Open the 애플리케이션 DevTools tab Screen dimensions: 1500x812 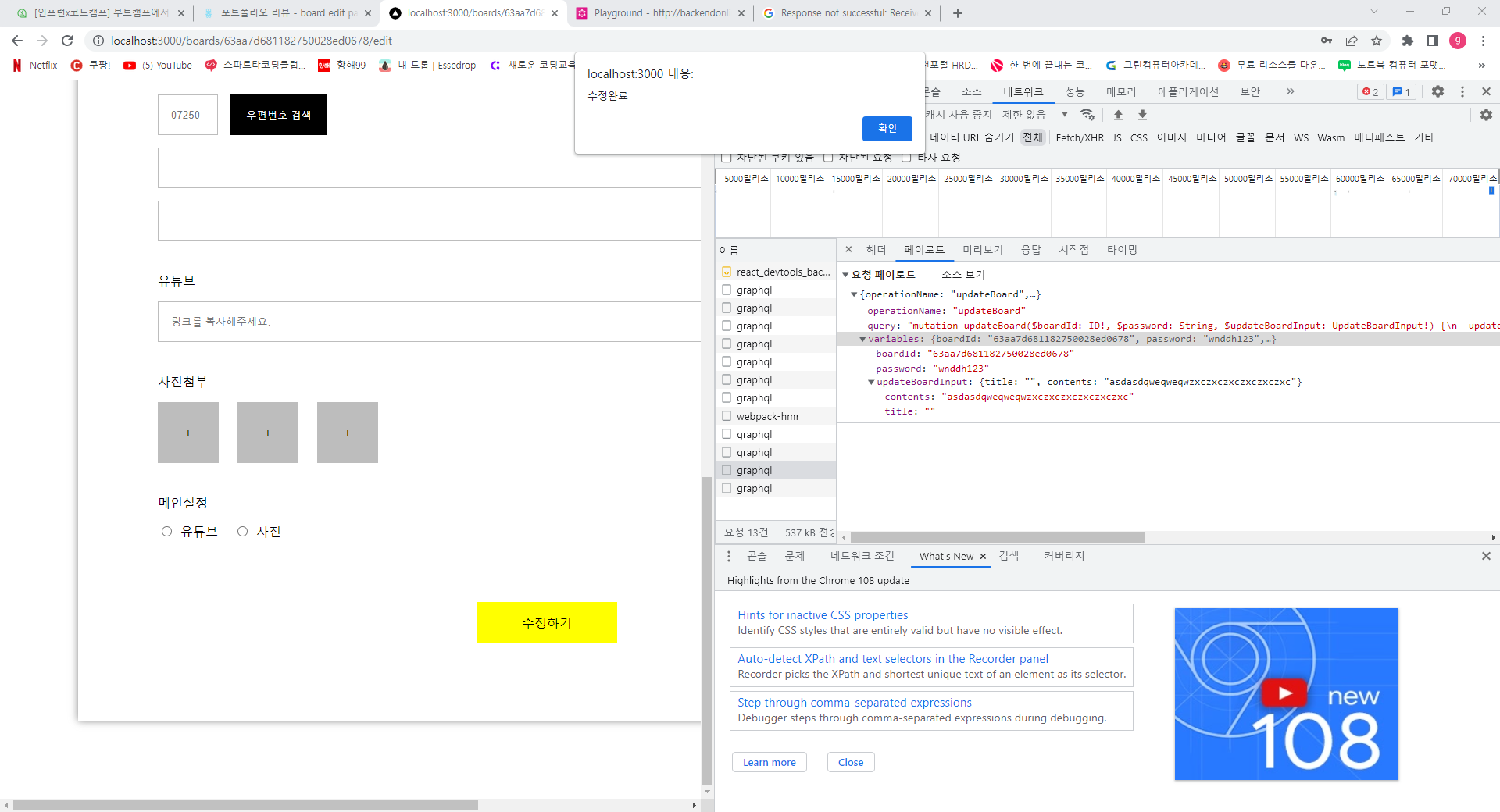point(1188,91)
